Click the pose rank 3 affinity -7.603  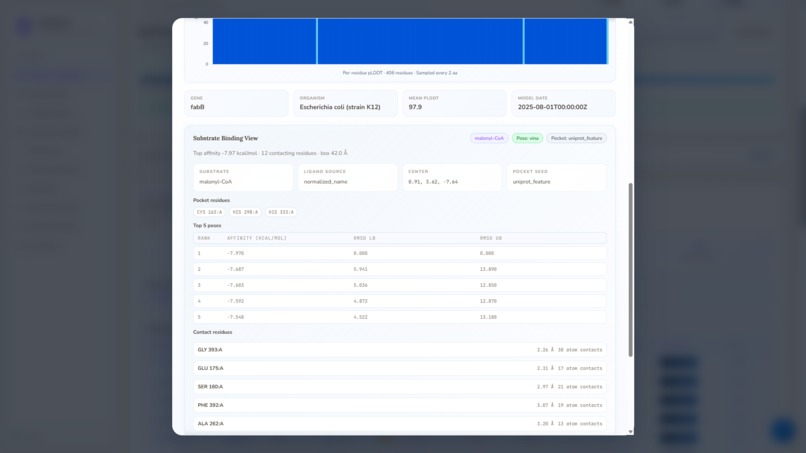pyautogui.click(x=235, y=285)
